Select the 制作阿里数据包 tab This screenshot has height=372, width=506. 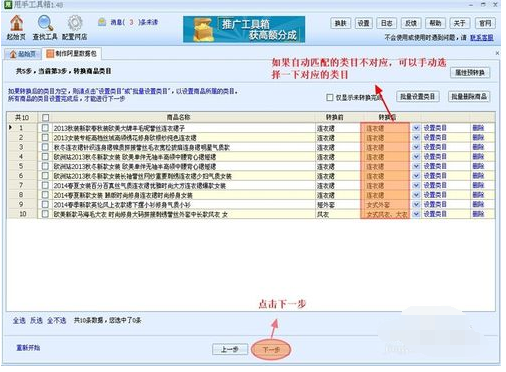[x=71, y=53]
